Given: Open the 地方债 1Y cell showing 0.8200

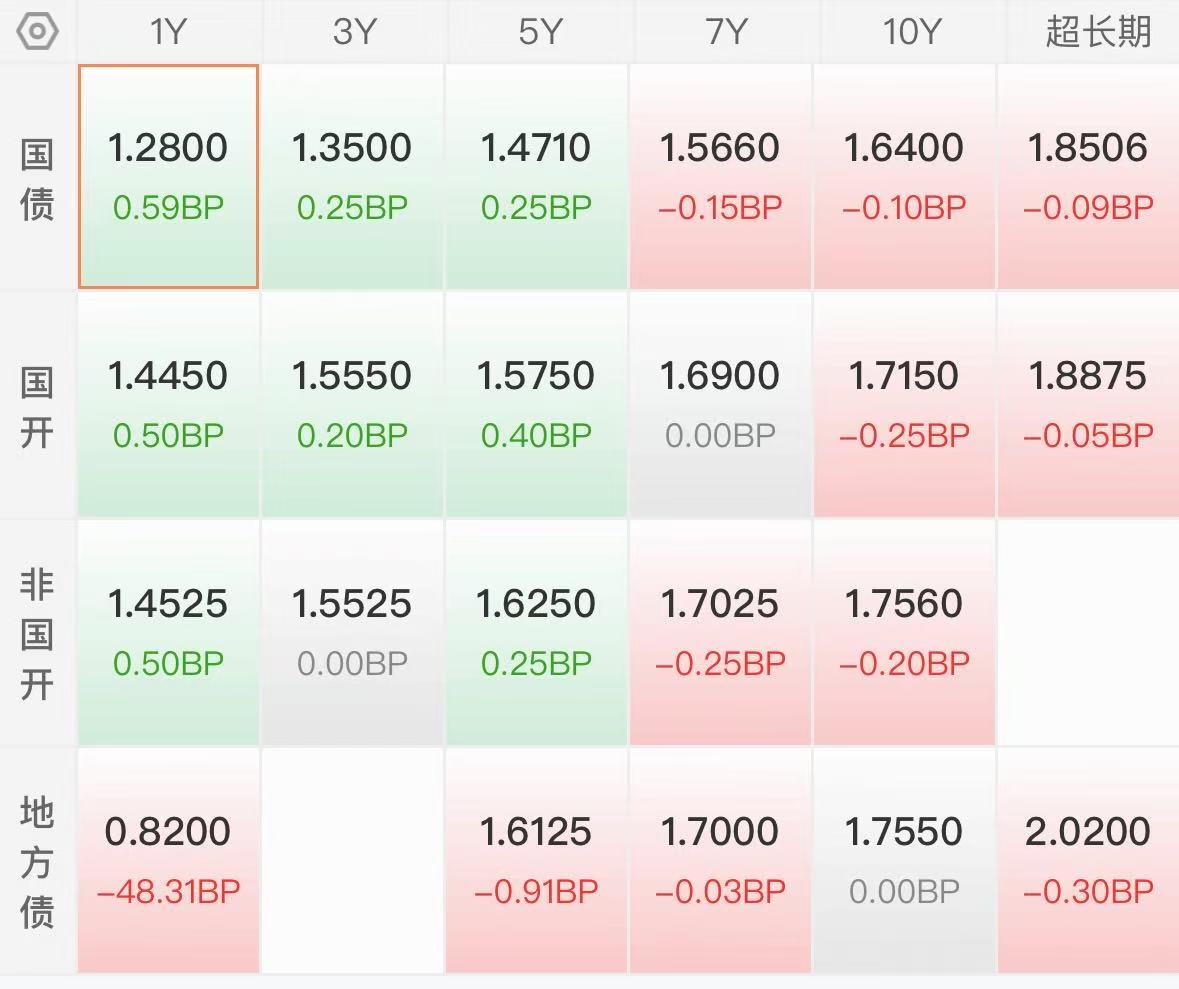Looking at the screenshot, I should (168, 860).
